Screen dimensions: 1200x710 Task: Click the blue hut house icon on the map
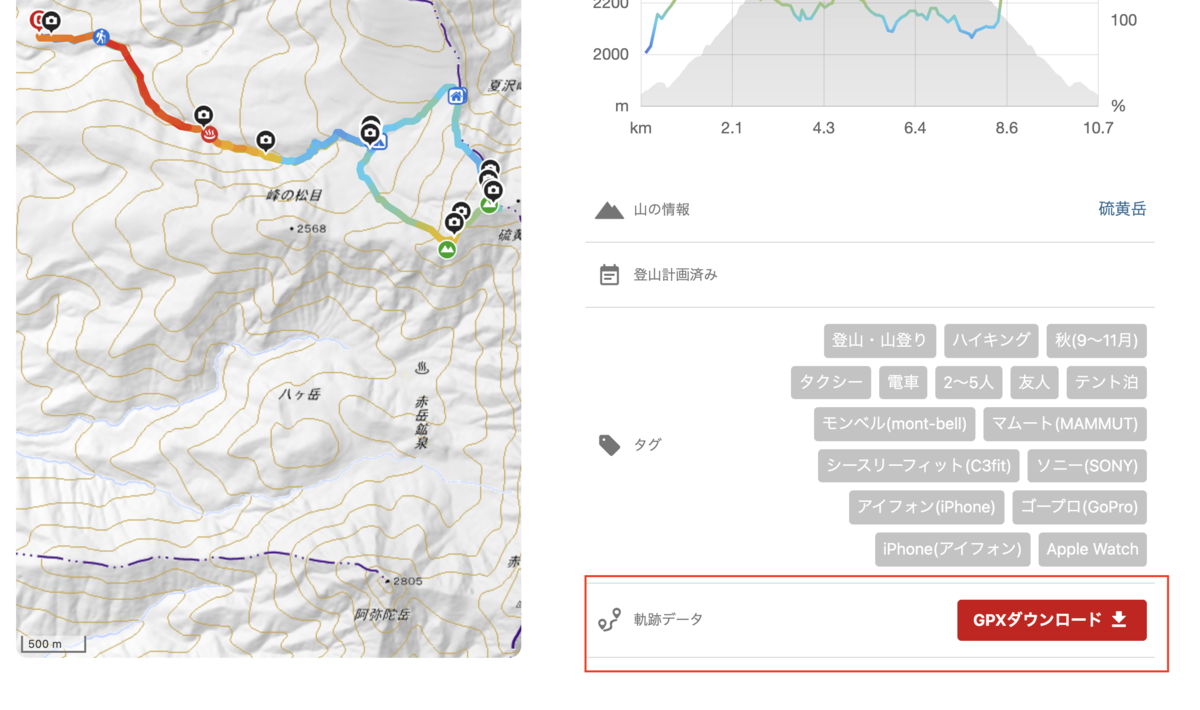456,96
